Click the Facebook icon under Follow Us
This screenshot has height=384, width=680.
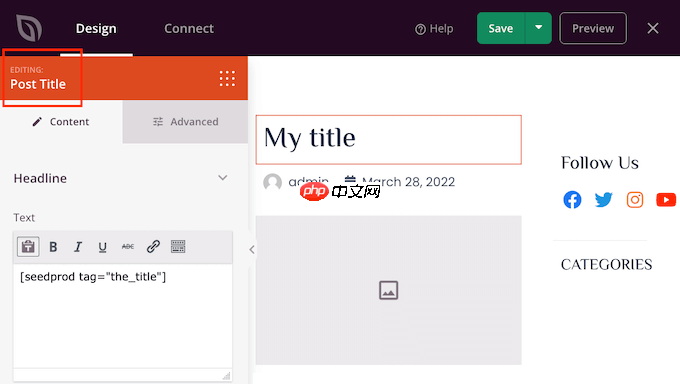(x=572, y=200)
